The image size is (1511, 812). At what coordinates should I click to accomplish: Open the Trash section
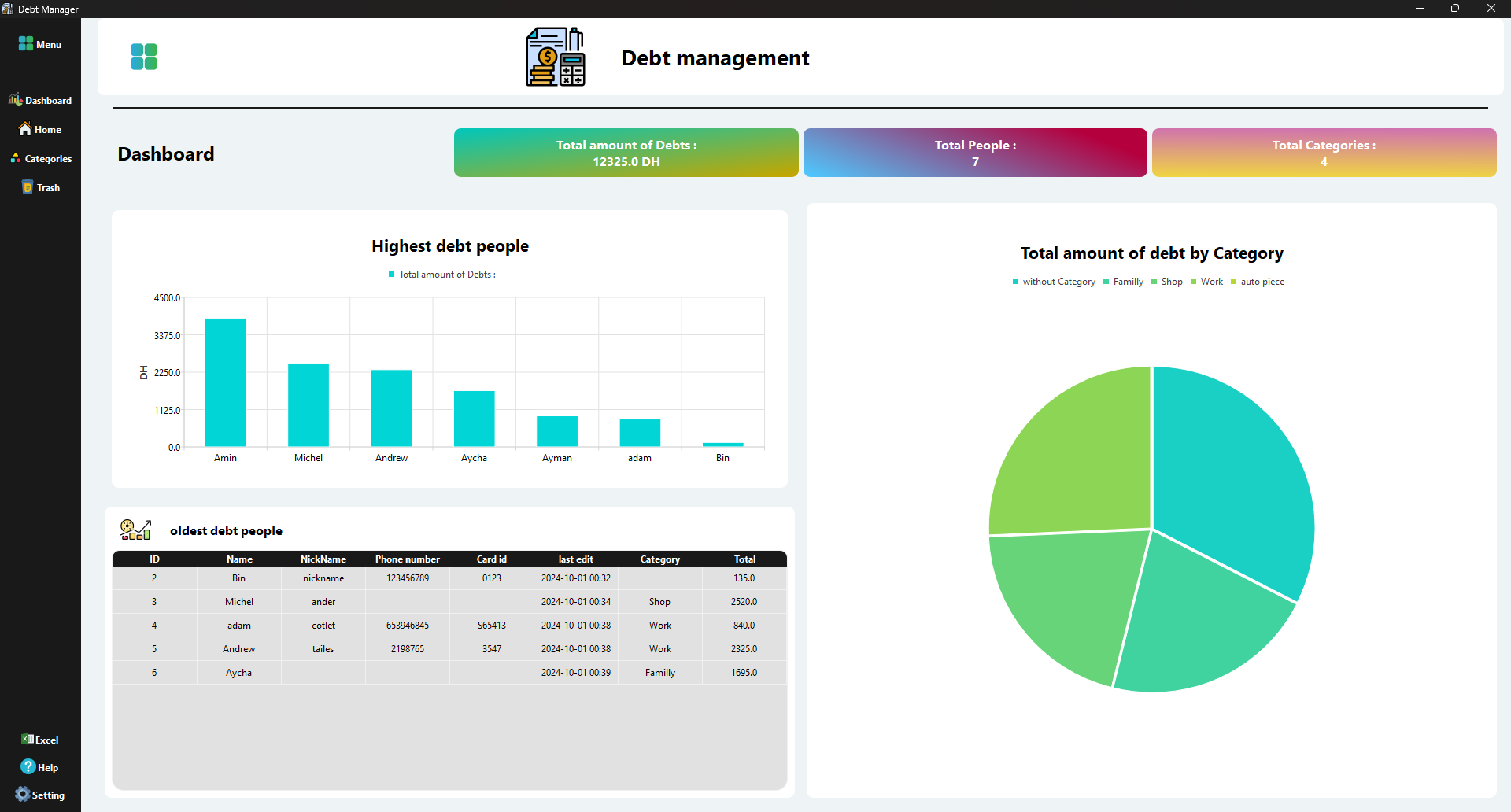coord(41,187)
